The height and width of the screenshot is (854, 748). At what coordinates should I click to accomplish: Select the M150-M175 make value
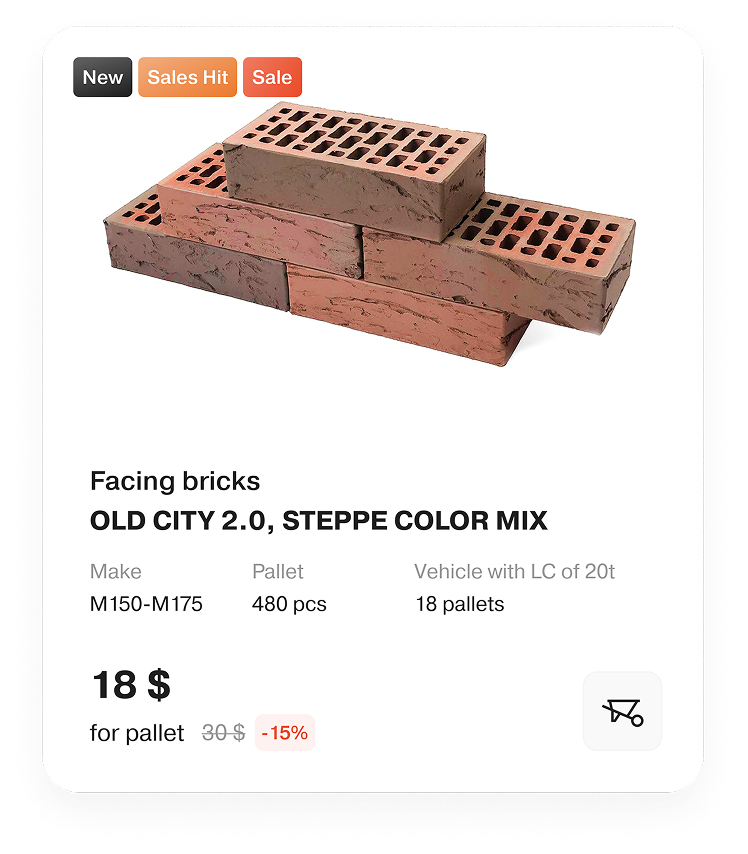(x=146, y=604)
